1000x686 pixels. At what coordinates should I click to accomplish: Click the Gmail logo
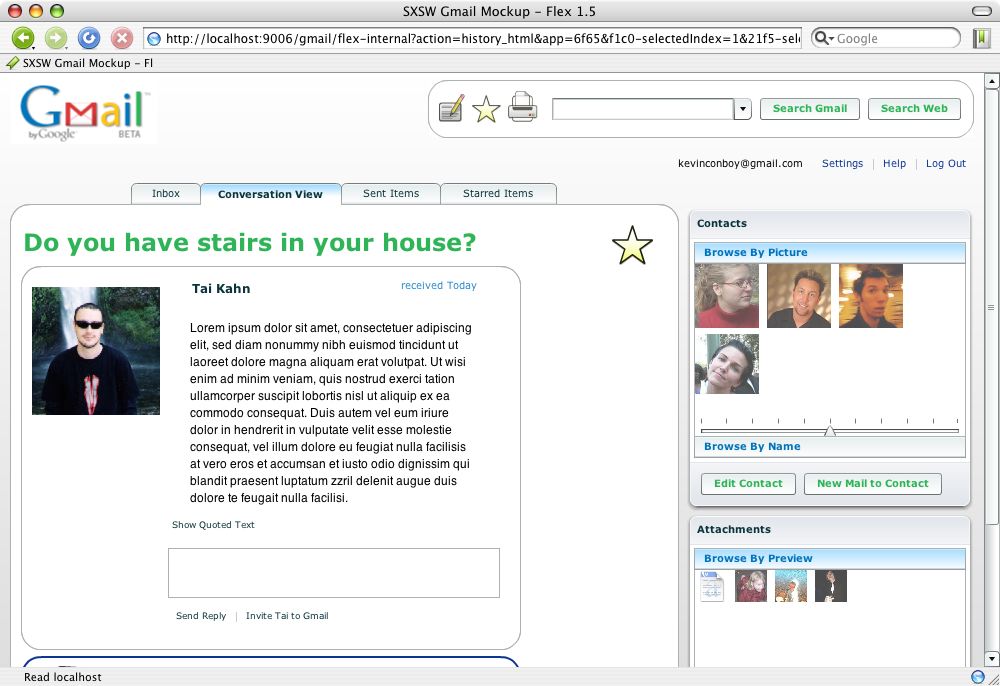pyautogui.click(x=85, y=113)
